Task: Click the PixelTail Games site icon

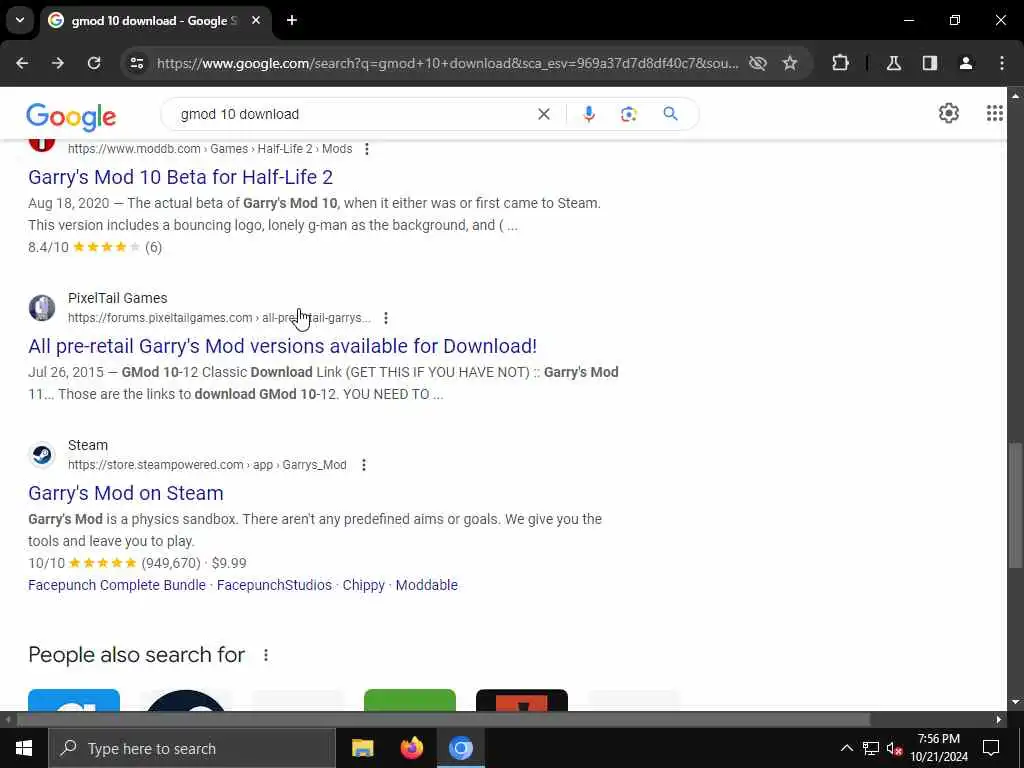Action: pos(42,308)
